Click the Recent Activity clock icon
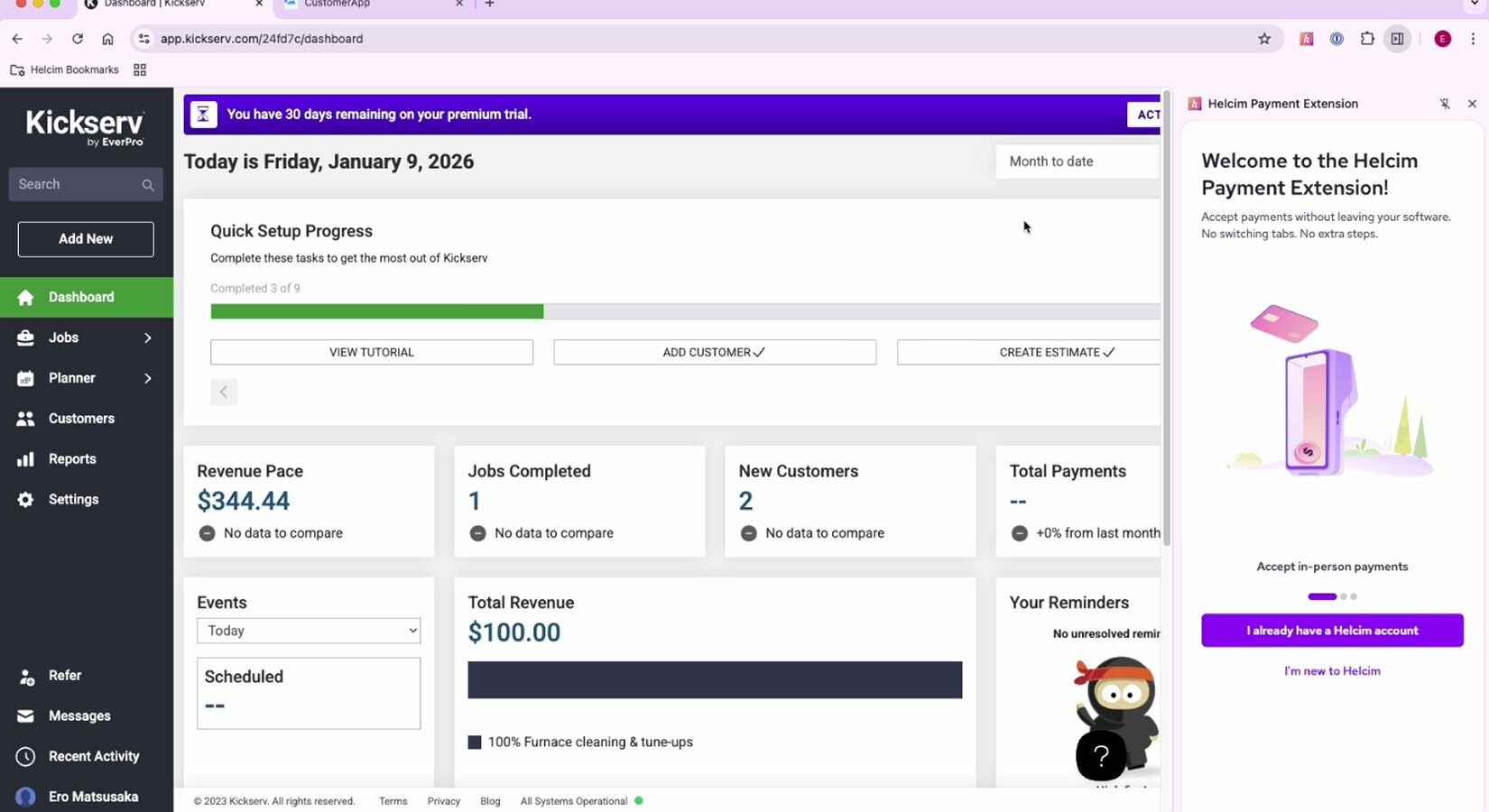 click(x=25, y=756)
